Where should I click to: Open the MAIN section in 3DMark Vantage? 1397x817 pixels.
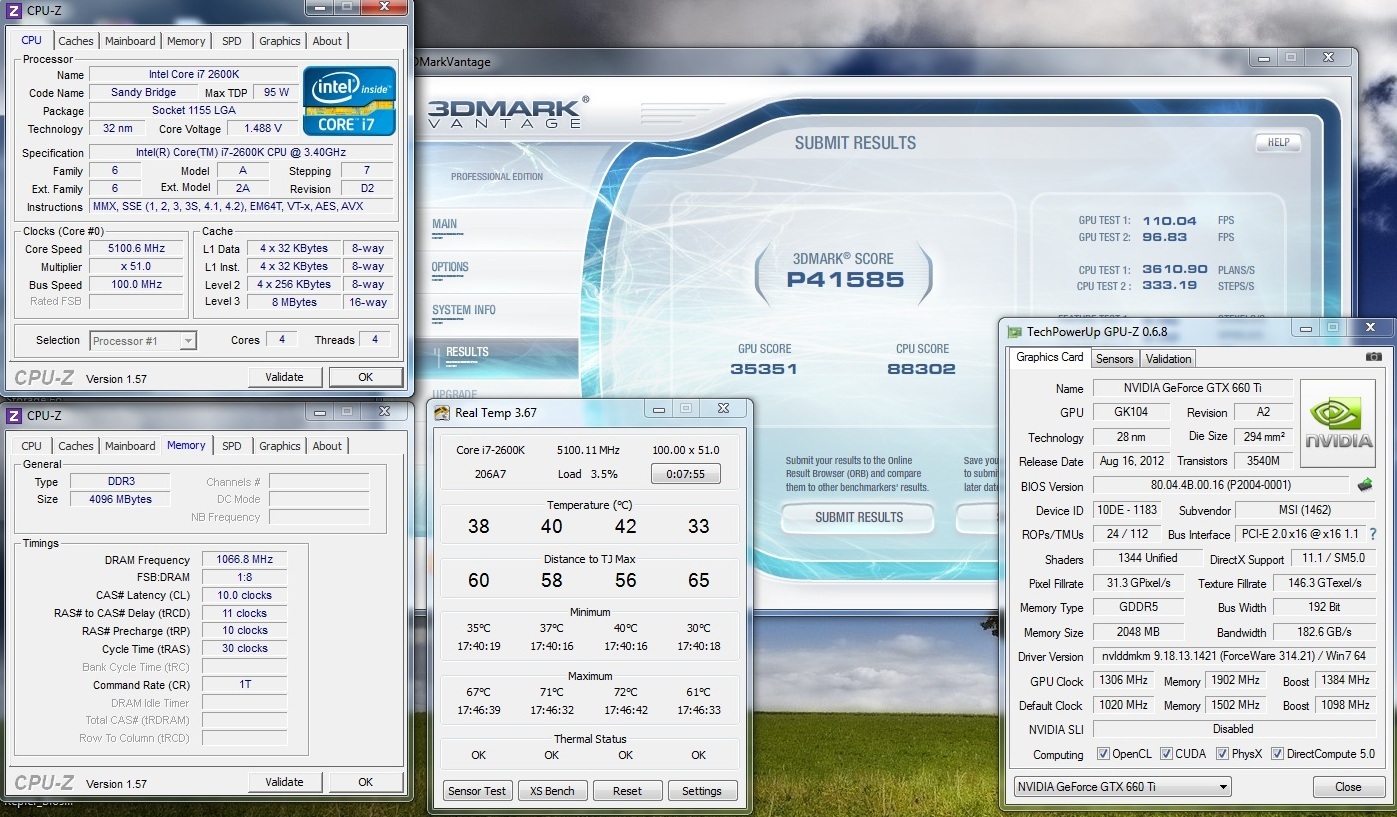point(445,224)
